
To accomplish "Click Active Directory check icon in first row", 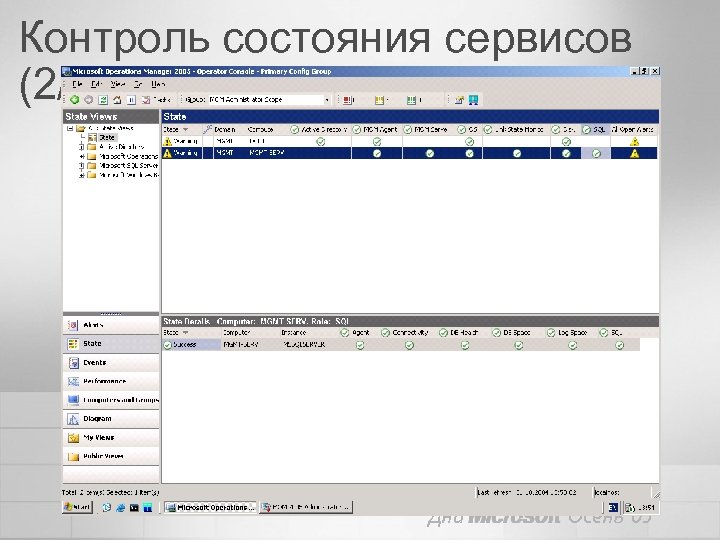I will point(321,141).
